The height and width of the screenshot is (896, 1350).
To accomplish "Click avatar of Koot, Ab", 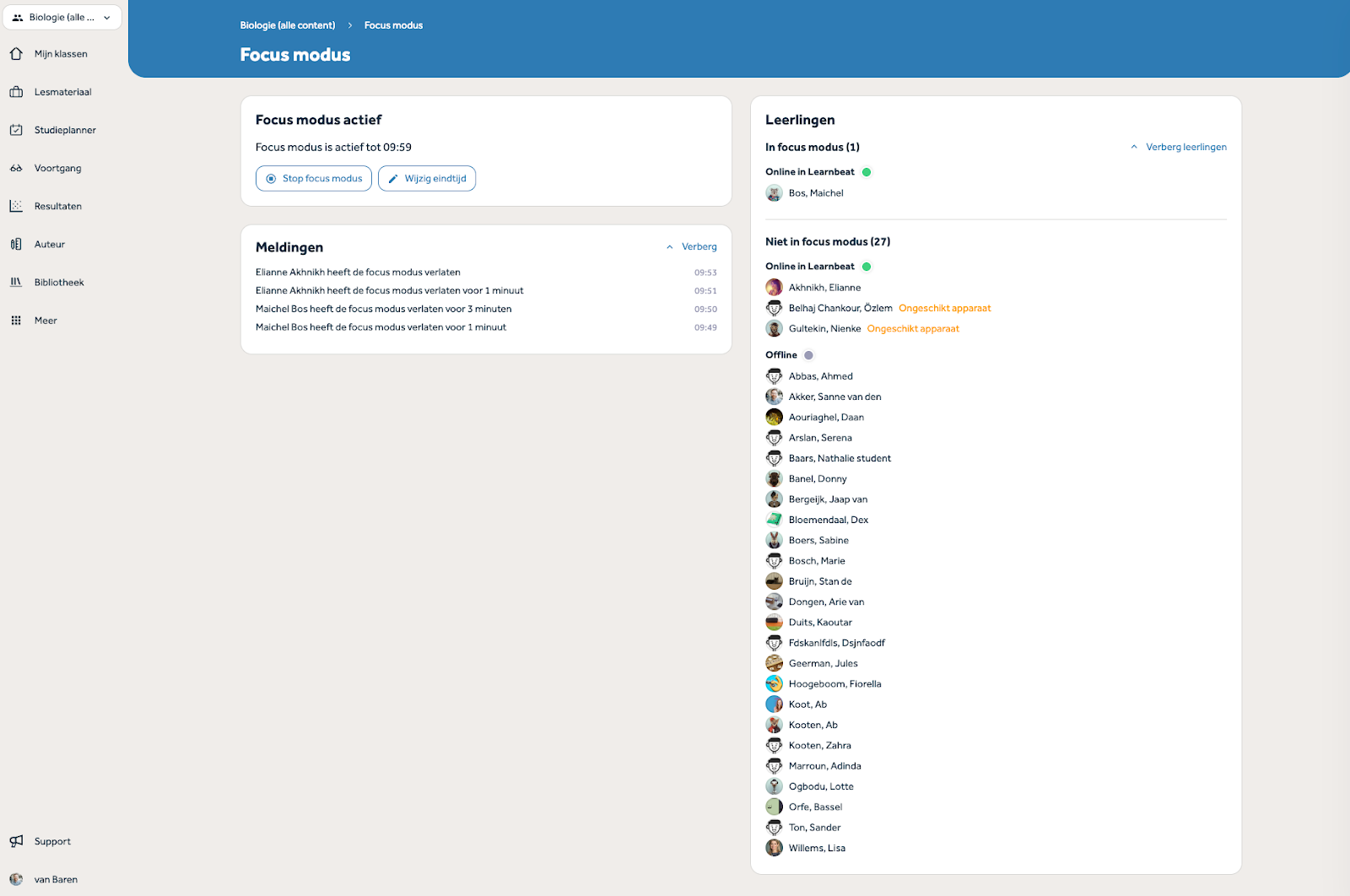I will coord(774,704).
